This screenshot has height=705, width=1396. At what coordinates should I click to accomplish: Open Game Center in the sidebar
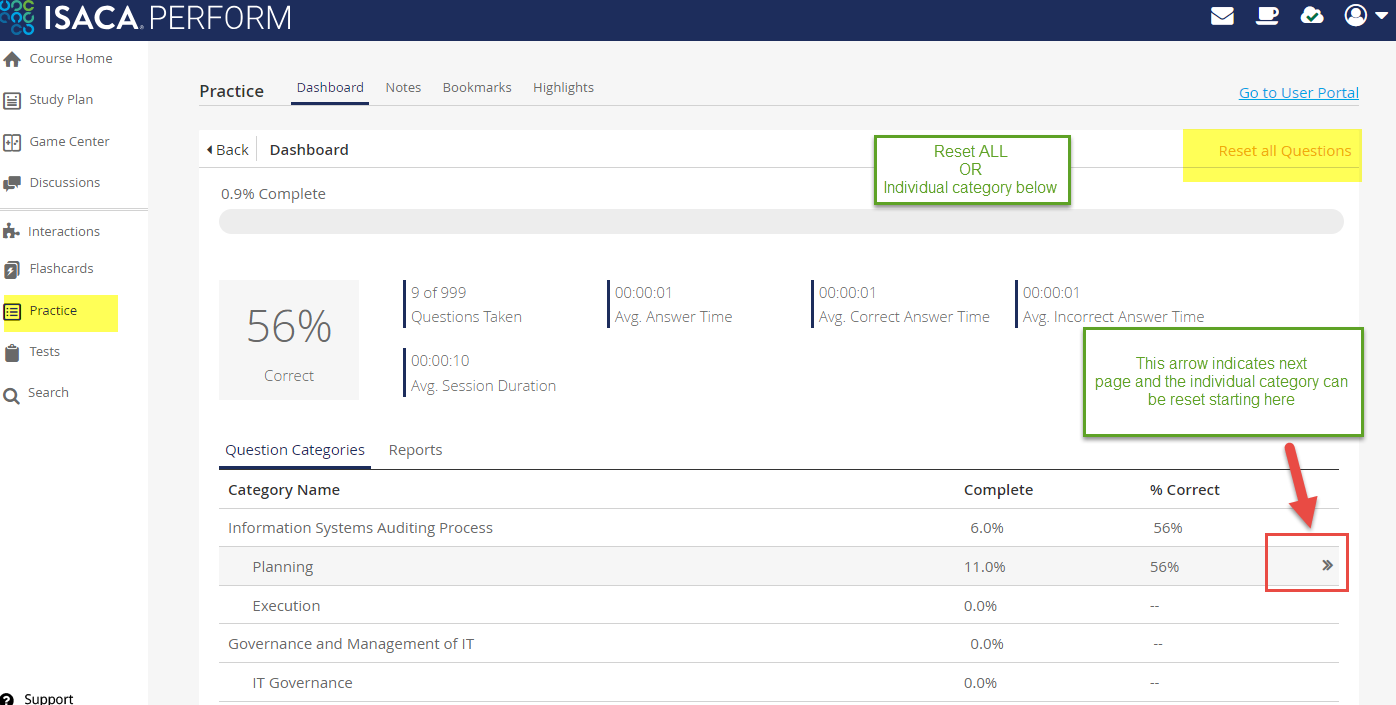[69, 142]
